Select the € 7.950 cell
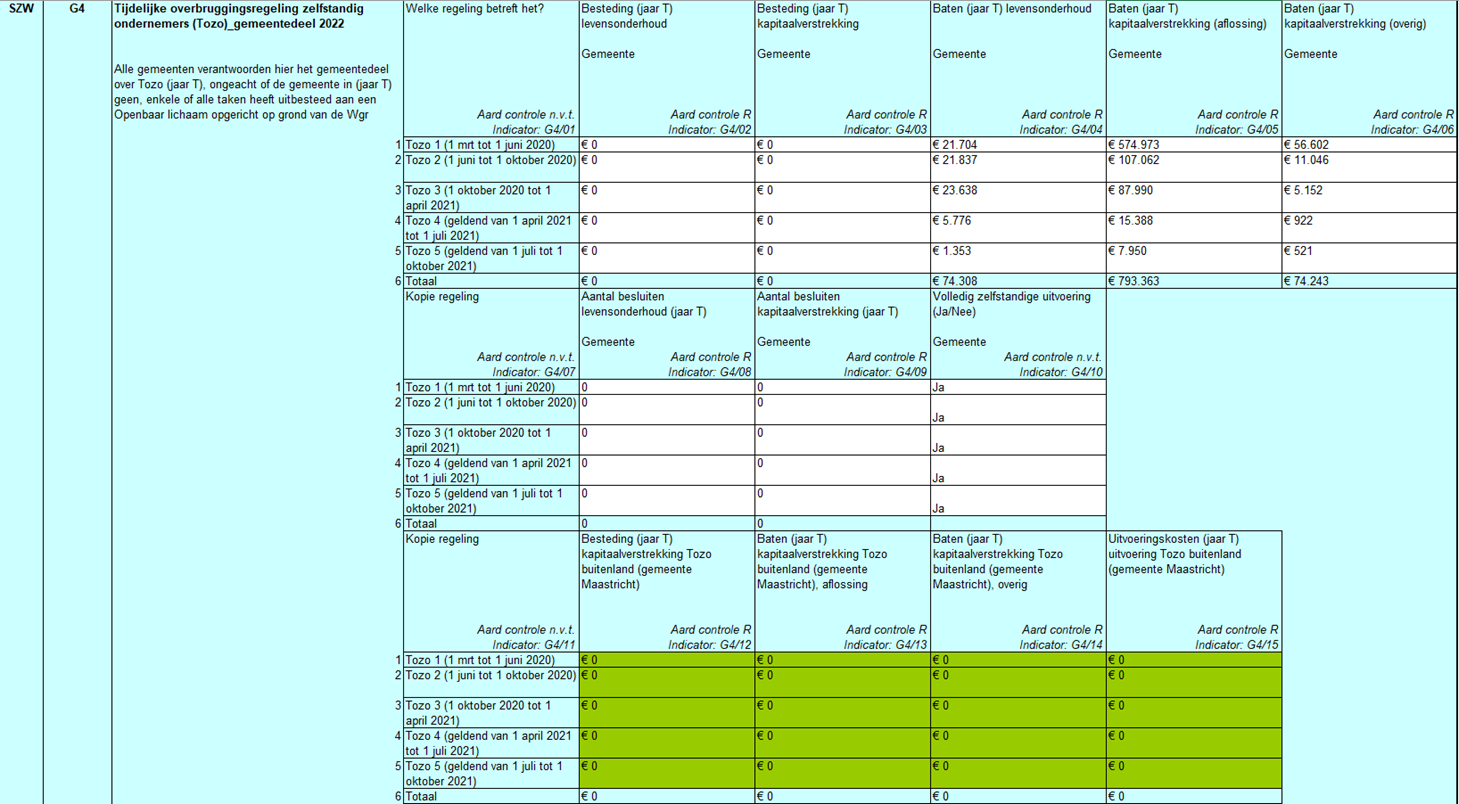This screenshot has width=1459, height=804. 1194,257
